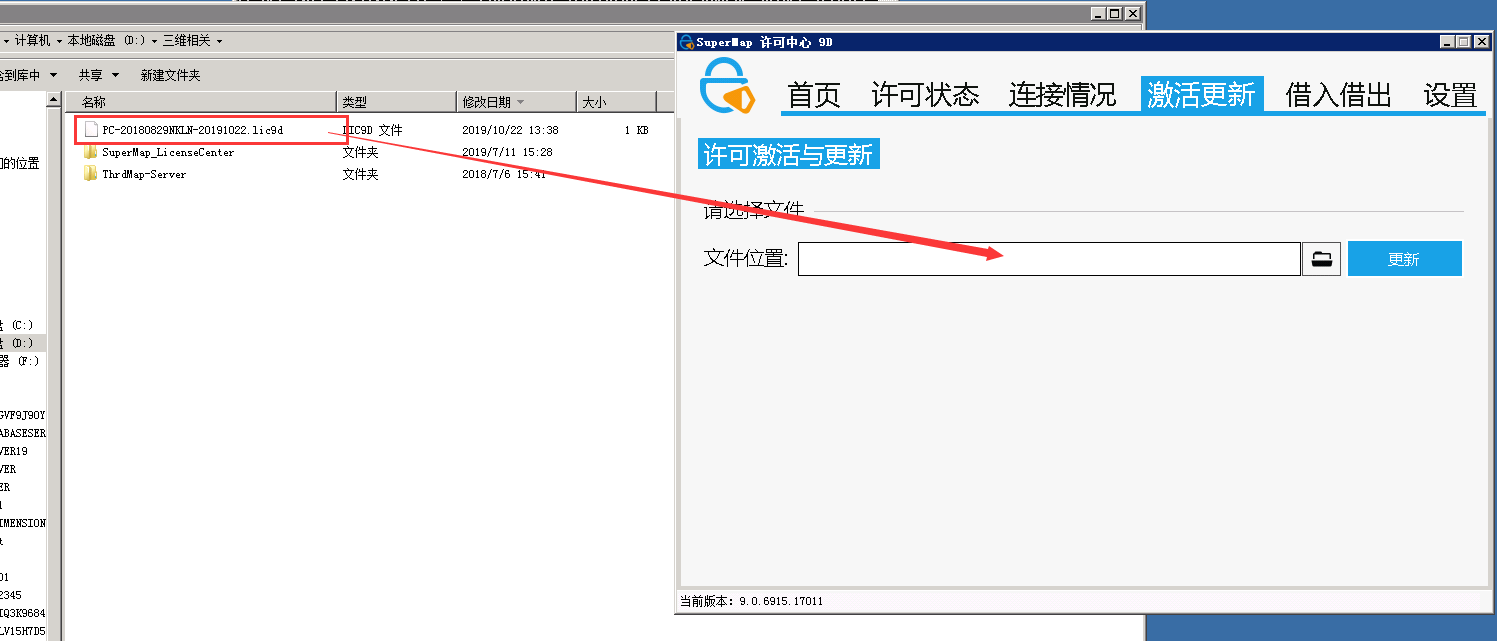Expand the arrow after 三维相关 breadcrumb

(219, 41)
